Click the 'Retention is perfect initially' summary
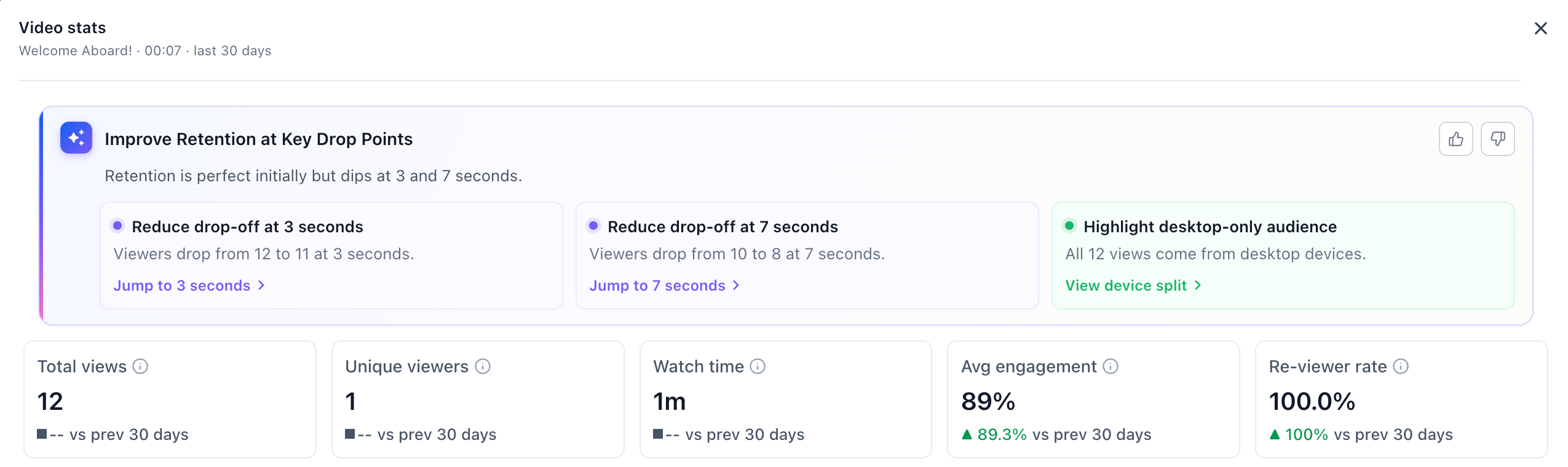 tap(313, 176)
